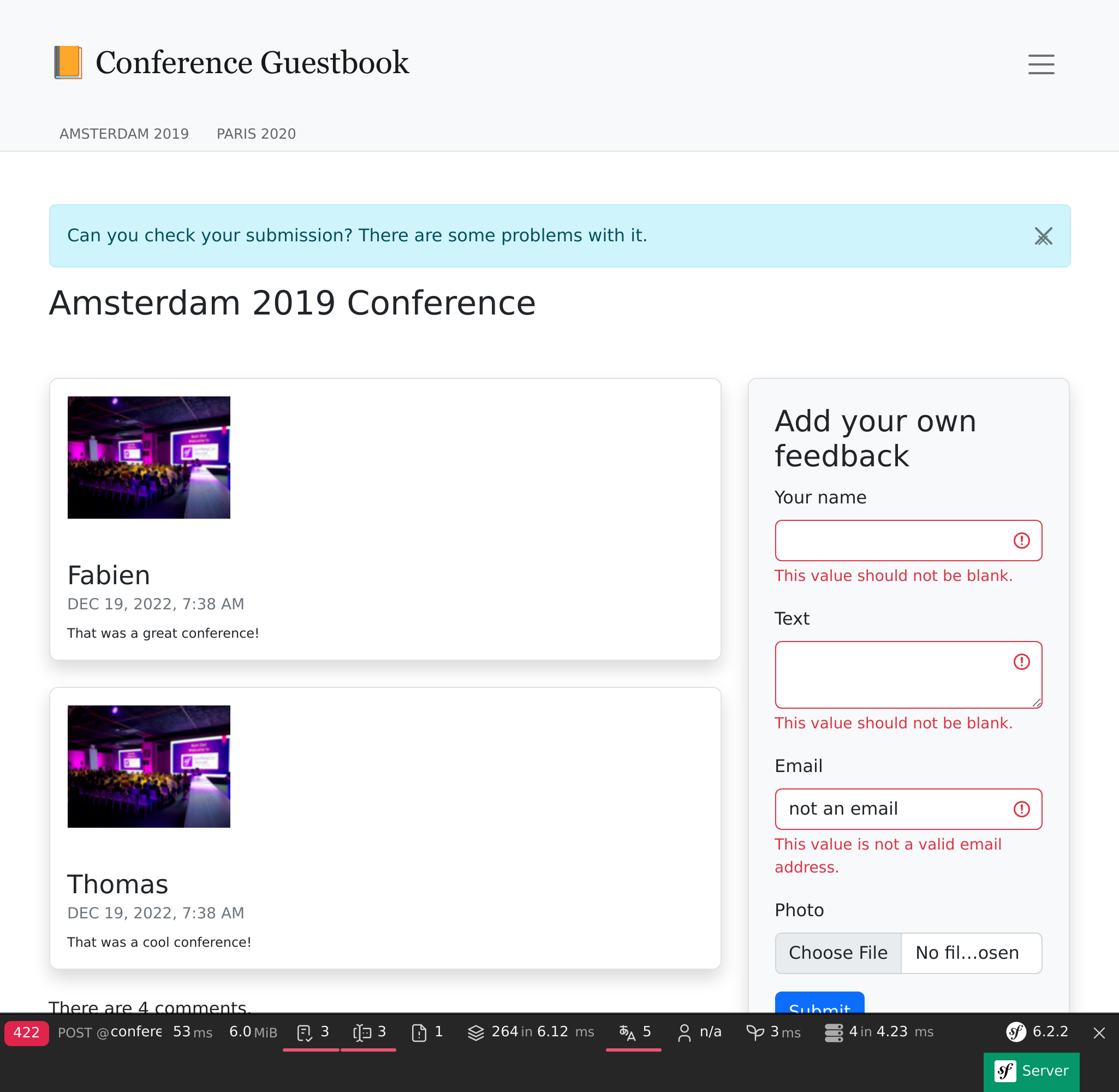Click the Email input field
Screen dimensions: 1119x1092
coord(908,809)
